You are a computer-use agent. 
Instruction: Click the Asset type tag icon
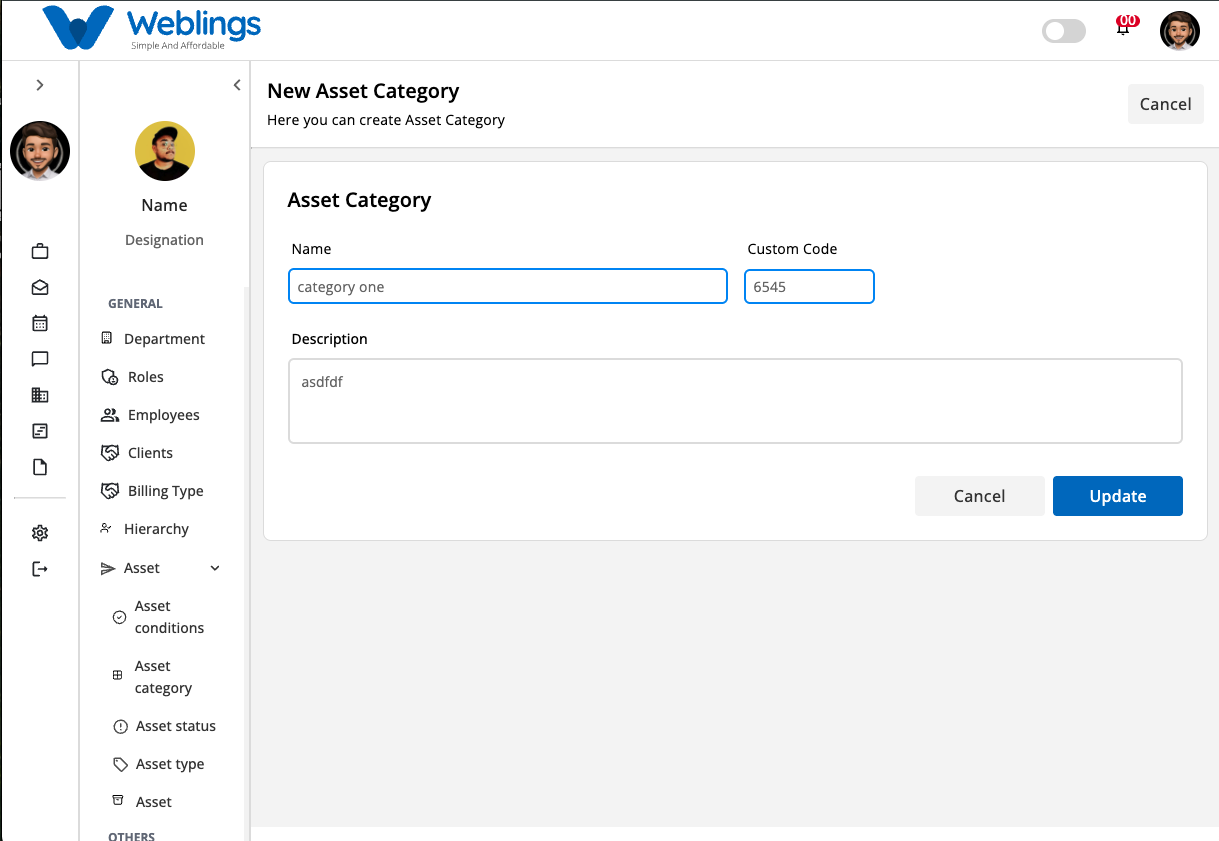pyautogui.click(x=120, y=764)
